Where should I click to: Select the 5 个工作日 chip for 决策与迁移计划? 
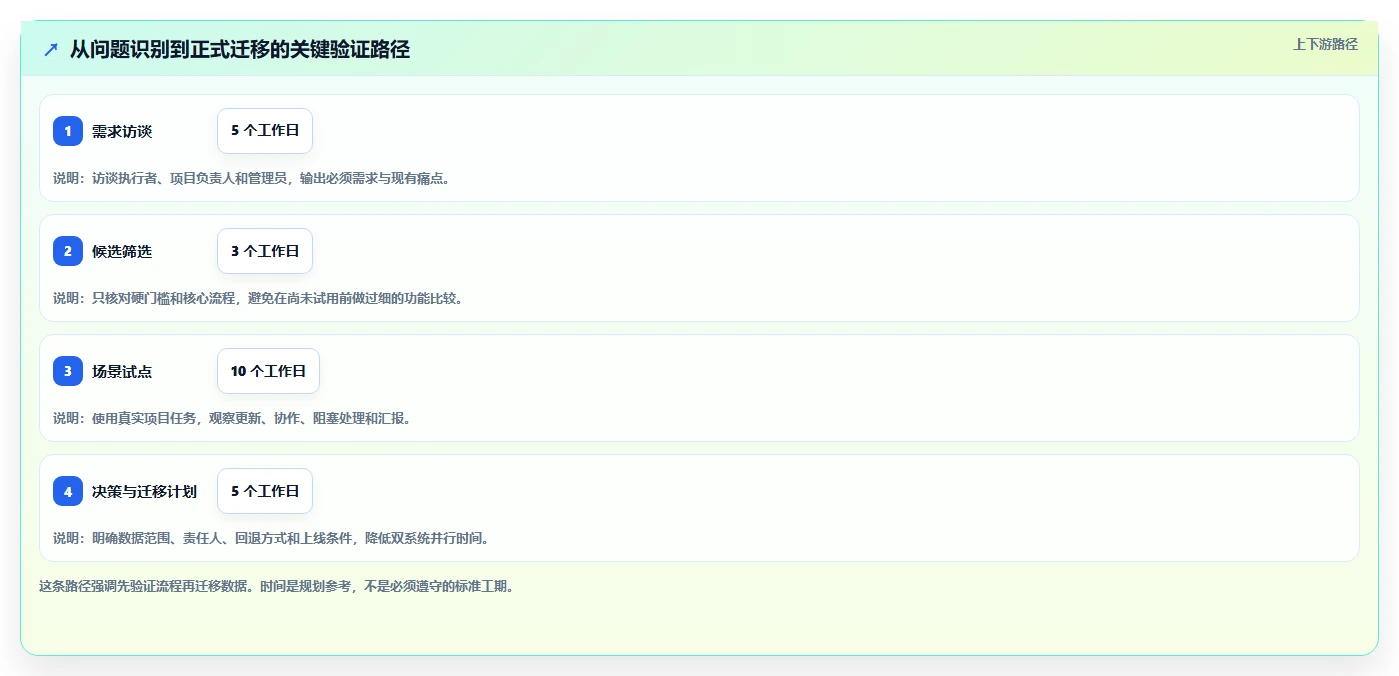[x=265, y=491]
